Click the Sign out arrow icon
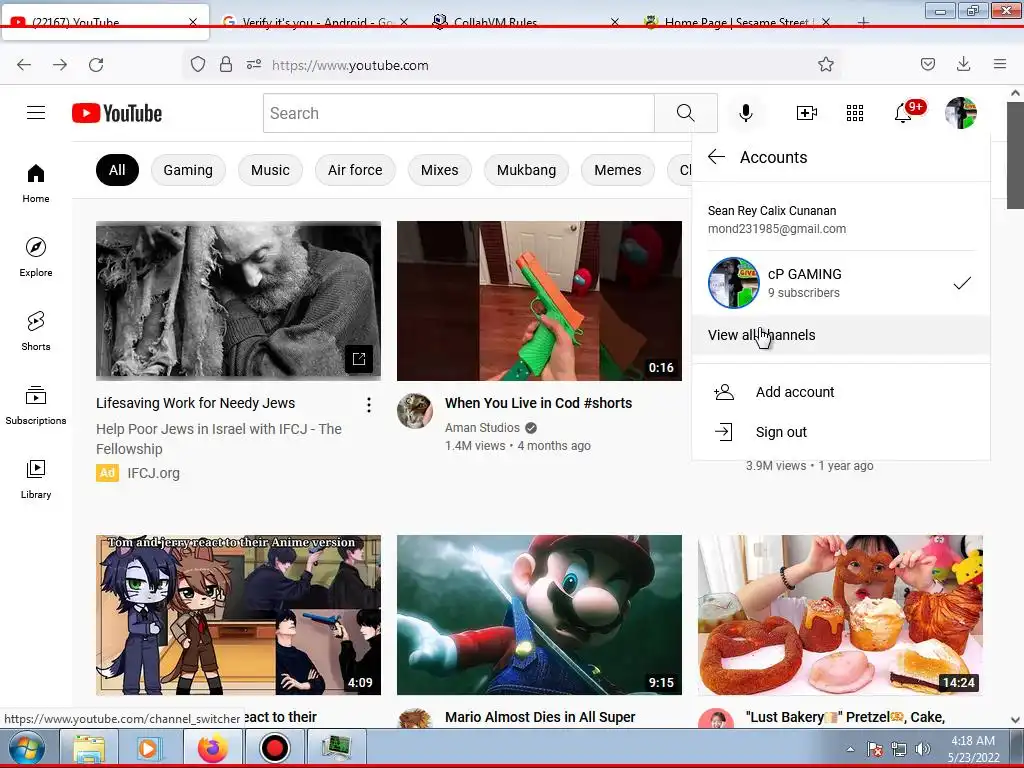The height and width of the screenshot is (768, 1024). click(724, 432)
